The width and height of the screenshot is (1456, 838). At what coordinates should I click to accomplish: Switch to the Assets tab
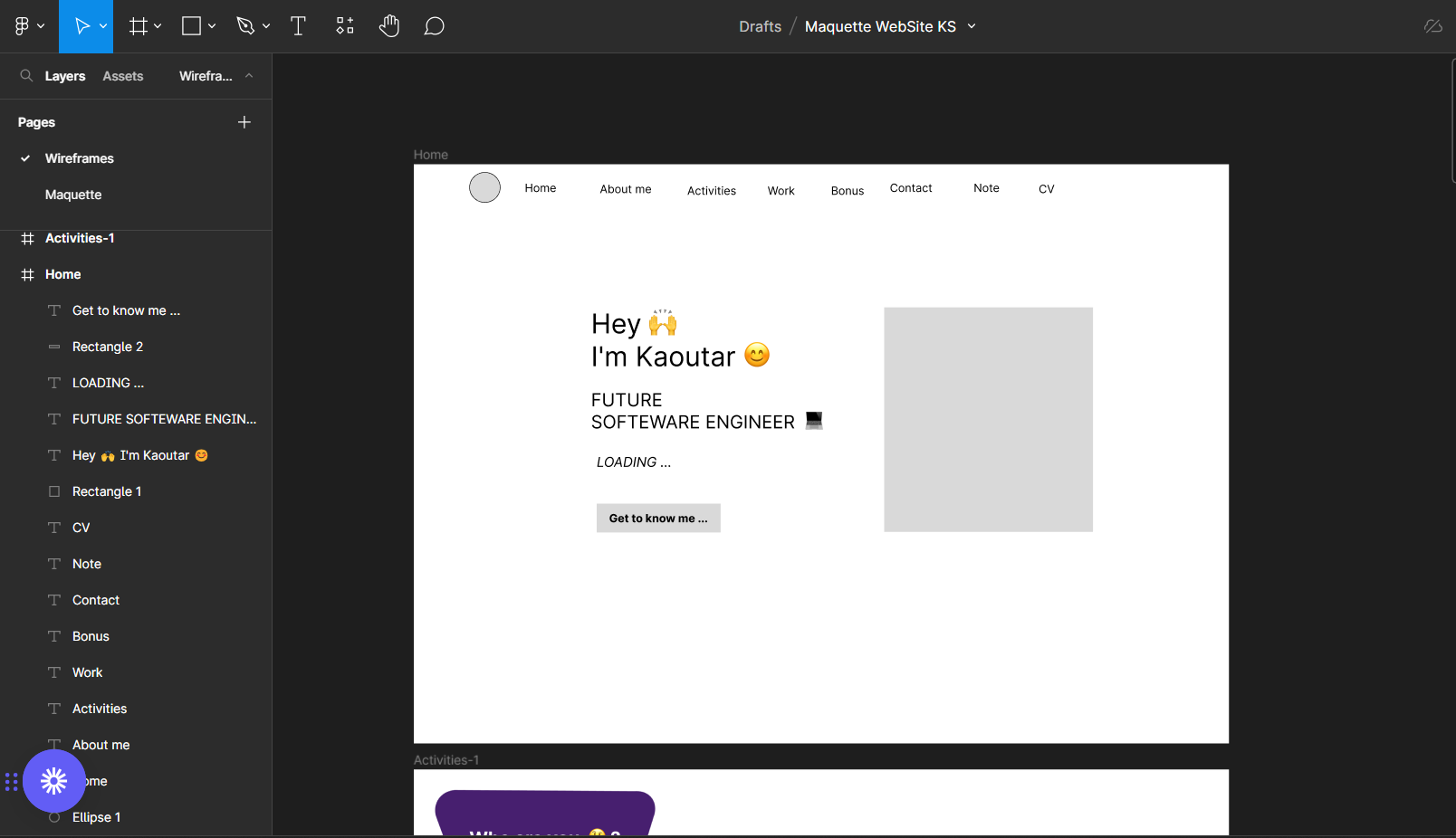123,76
